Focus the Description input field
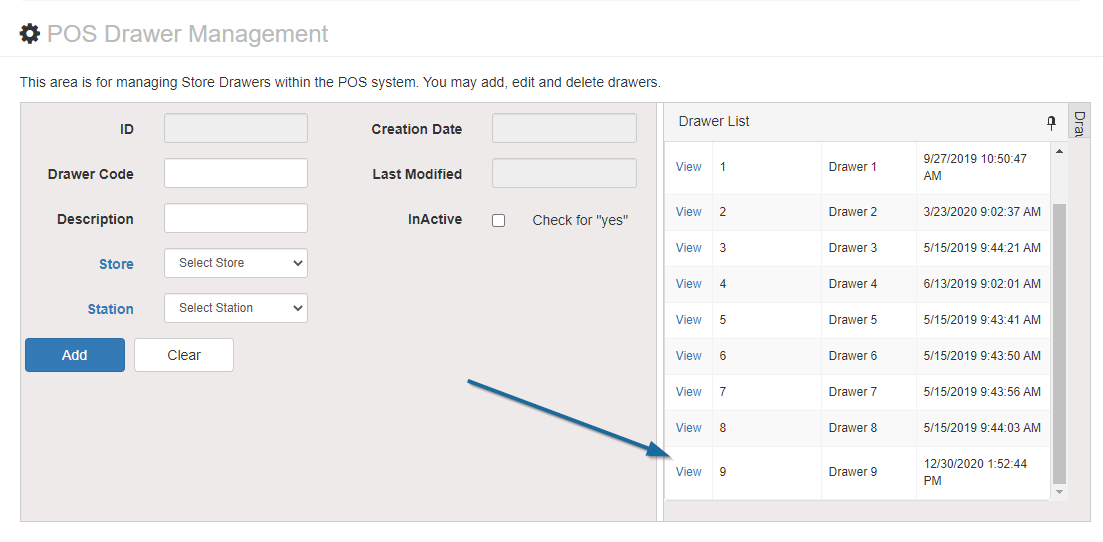 tap(236, 218)
